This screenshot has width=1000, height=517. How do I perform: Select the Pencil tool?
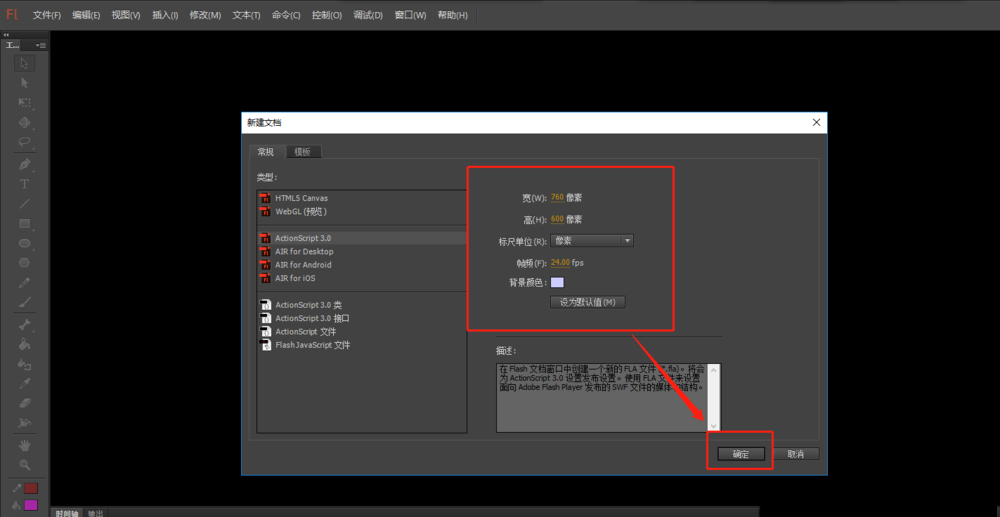[x=25, y=282]
